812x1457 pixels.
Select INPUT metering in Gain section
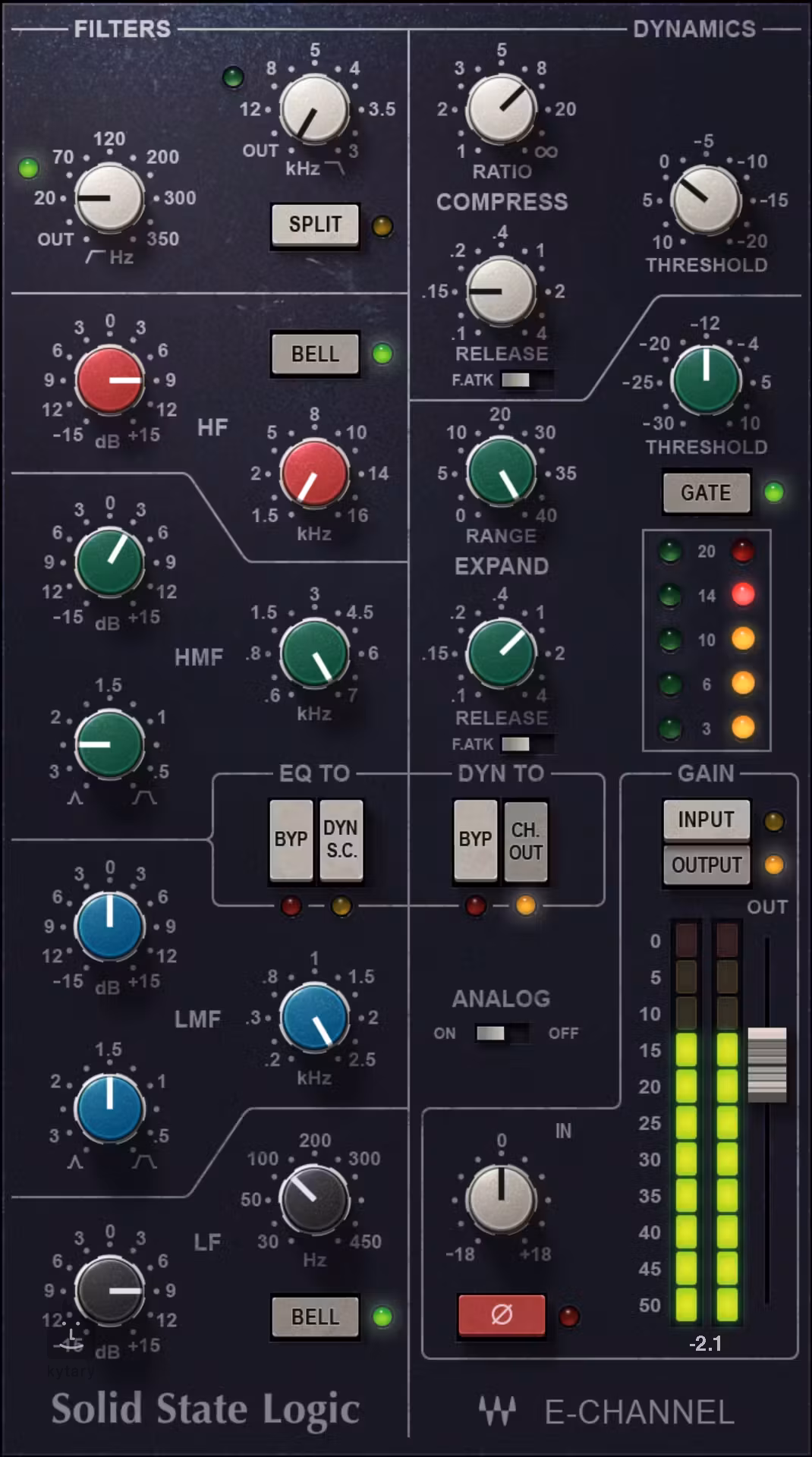tap(706, 820)
